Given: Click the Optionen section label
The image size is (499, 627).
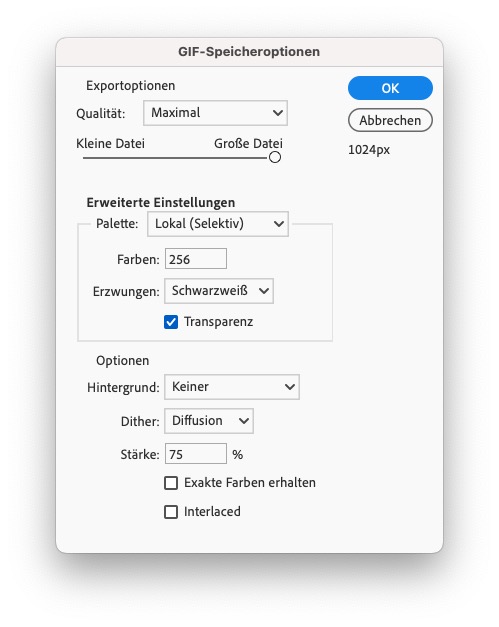Looking at the screenshot, I should tap(122, 361).
